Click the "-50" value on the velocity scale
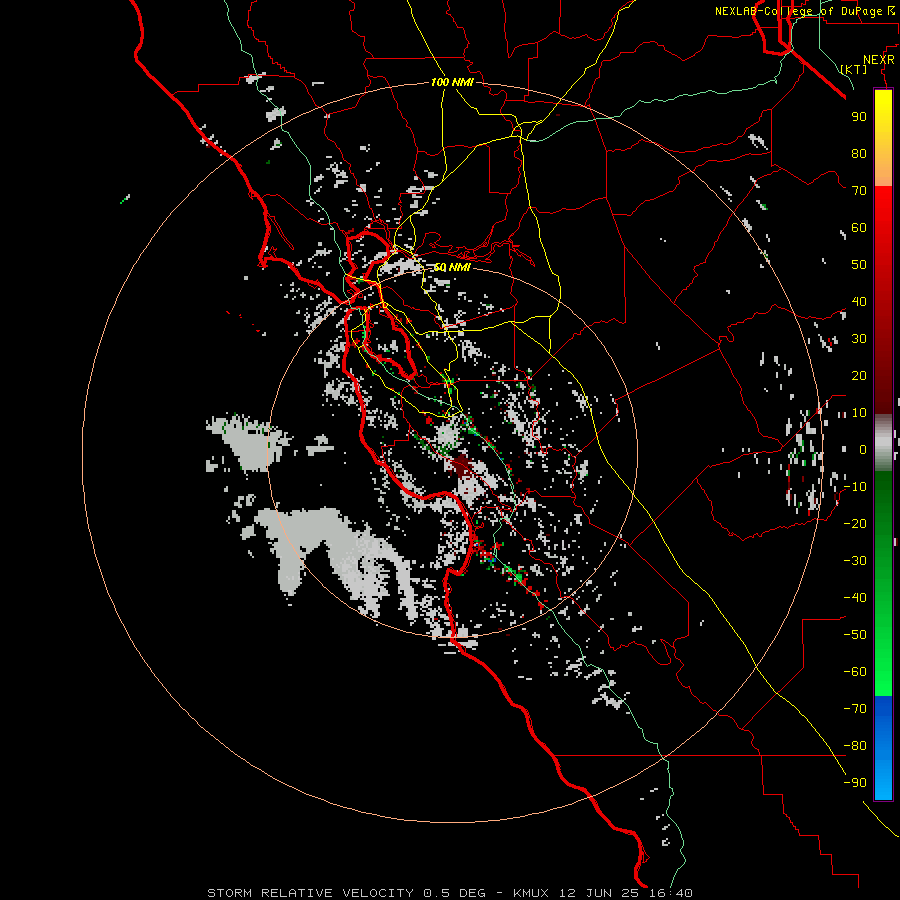 [855, 635]
